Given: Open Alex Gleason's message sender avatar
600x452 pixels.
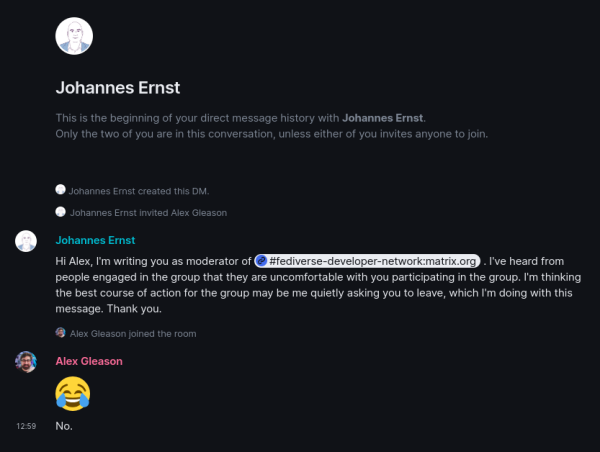Looking at the screenshot, I should point(26,362).
